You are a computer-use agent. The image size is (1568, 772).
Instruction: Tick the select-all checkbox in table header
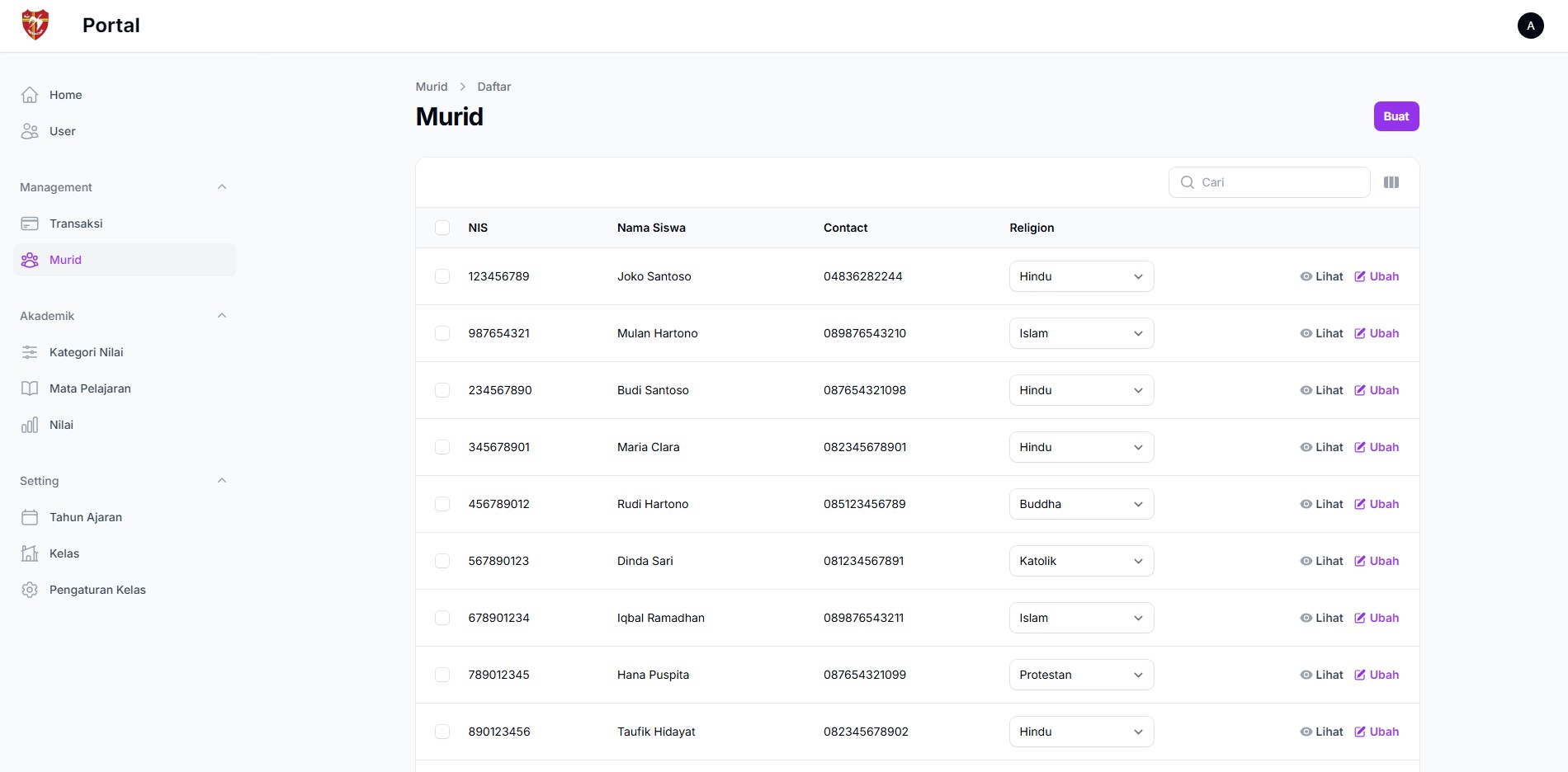tap(442, 228)
